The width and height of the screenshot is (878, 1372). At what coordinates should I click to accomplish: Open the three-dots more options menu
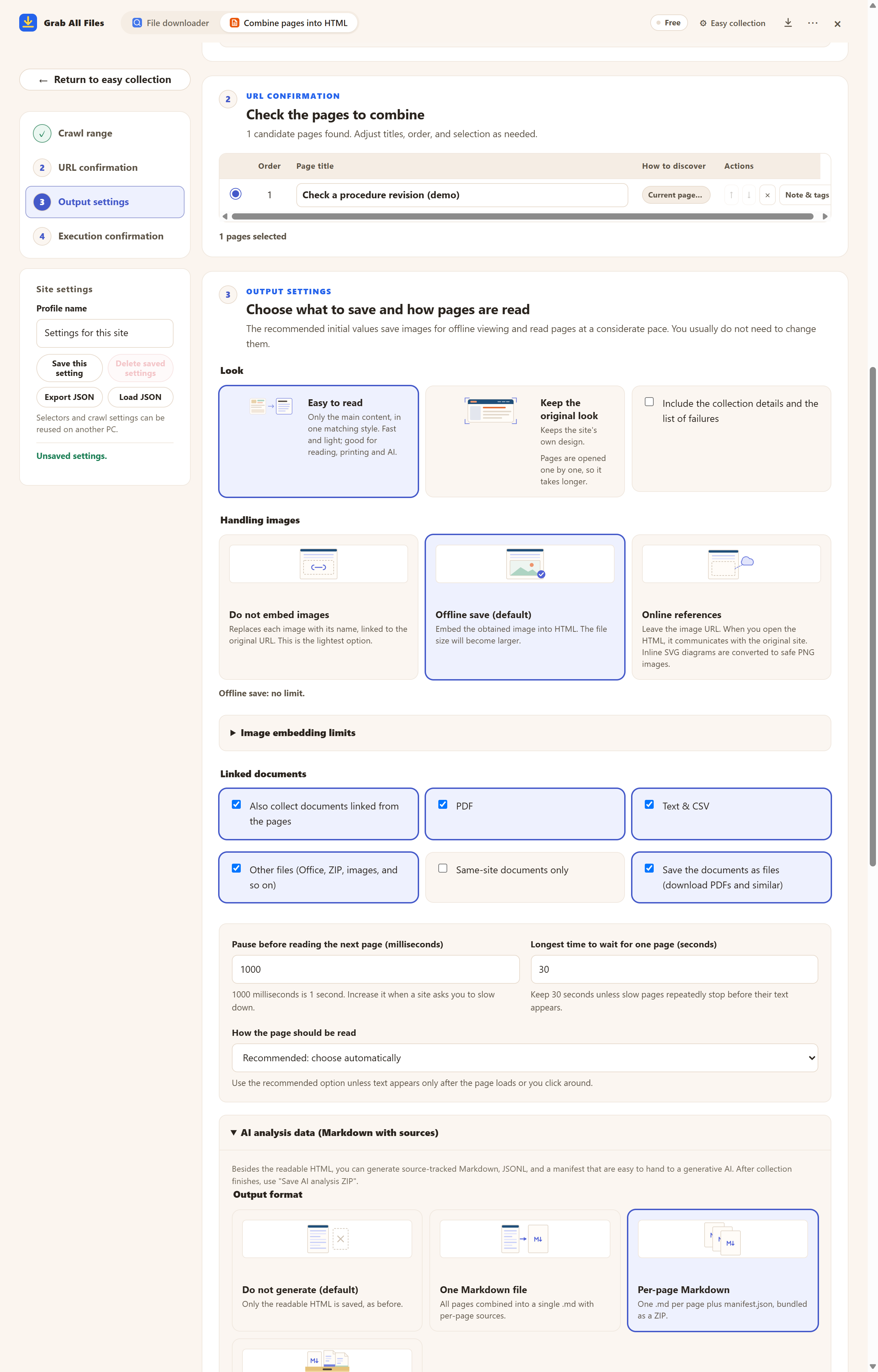[x=812, y=23]
